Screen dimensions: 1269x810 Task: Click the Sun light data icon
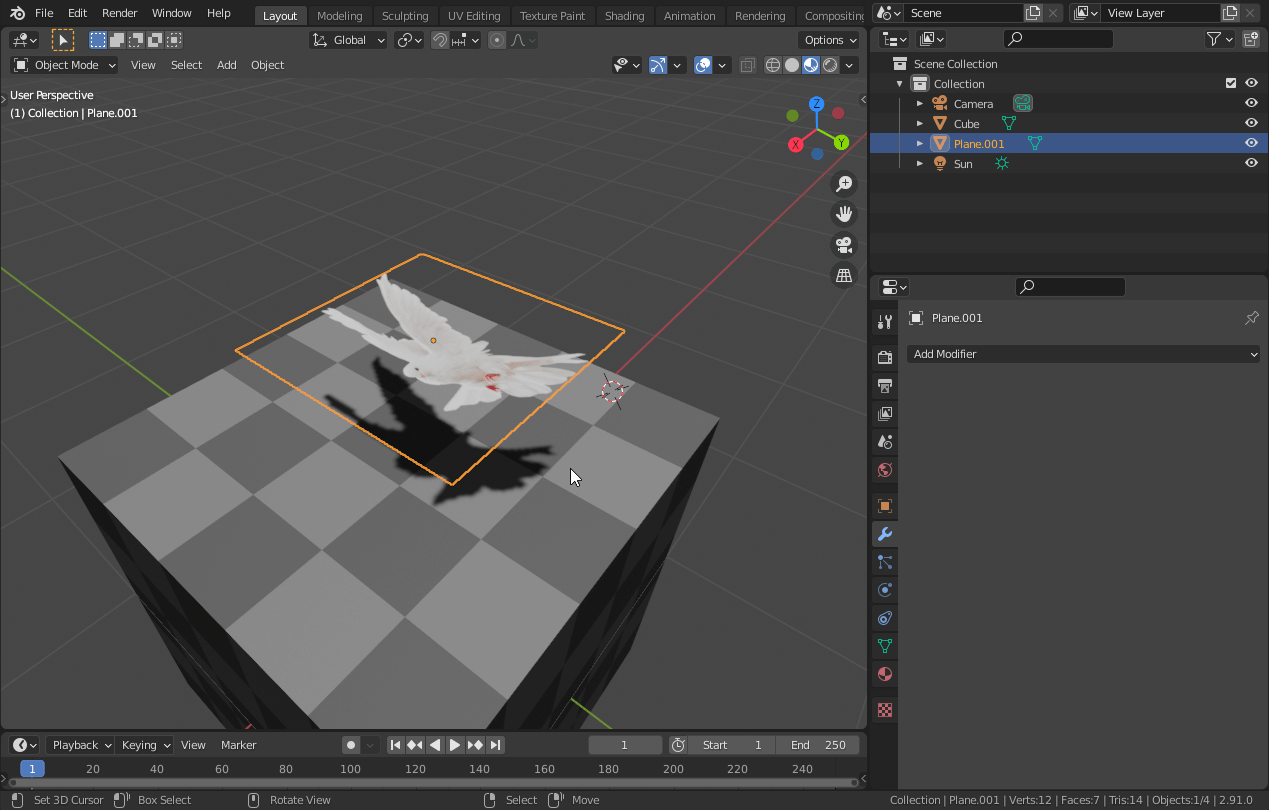tap(1002, 163)
